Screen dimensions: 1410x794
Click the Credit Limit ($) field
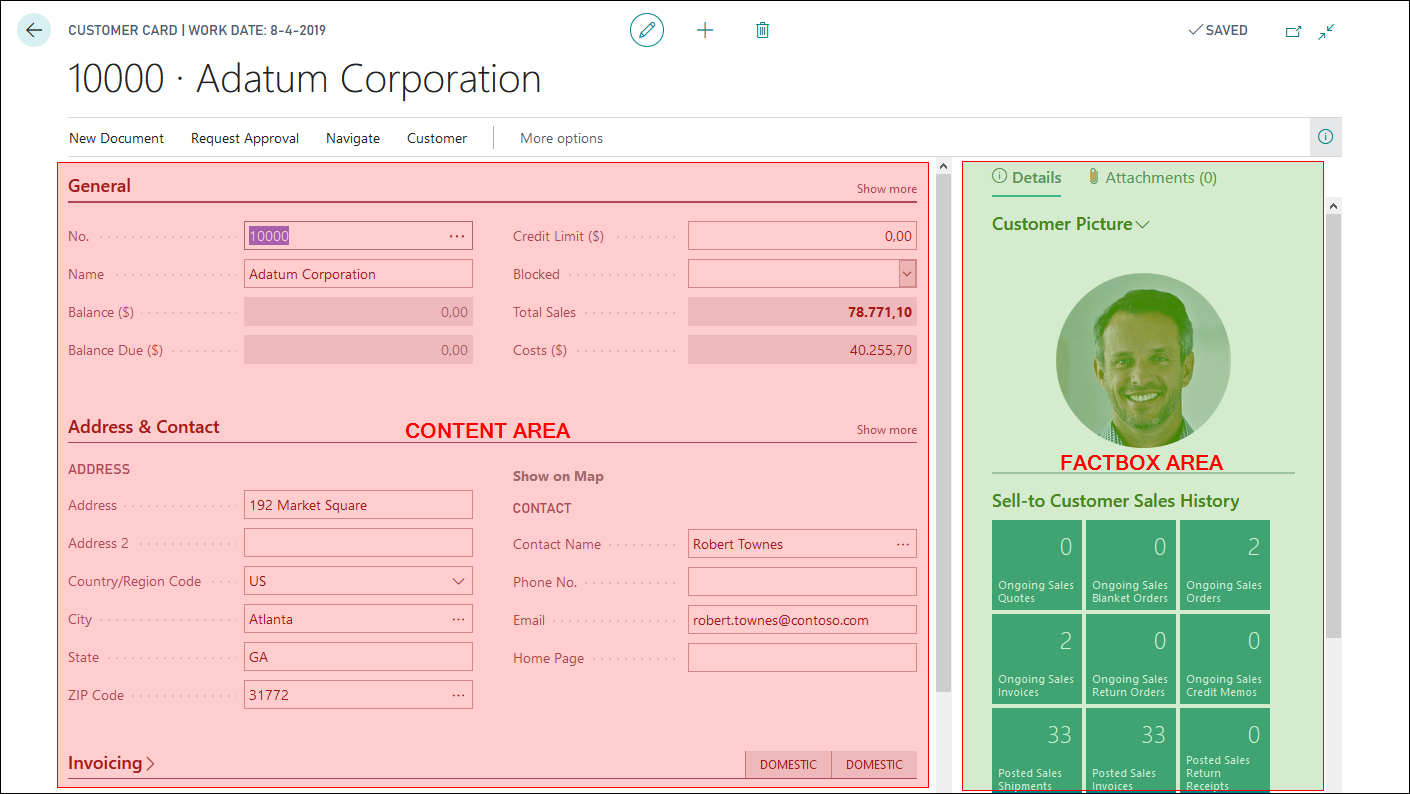(x=802, y=236)
